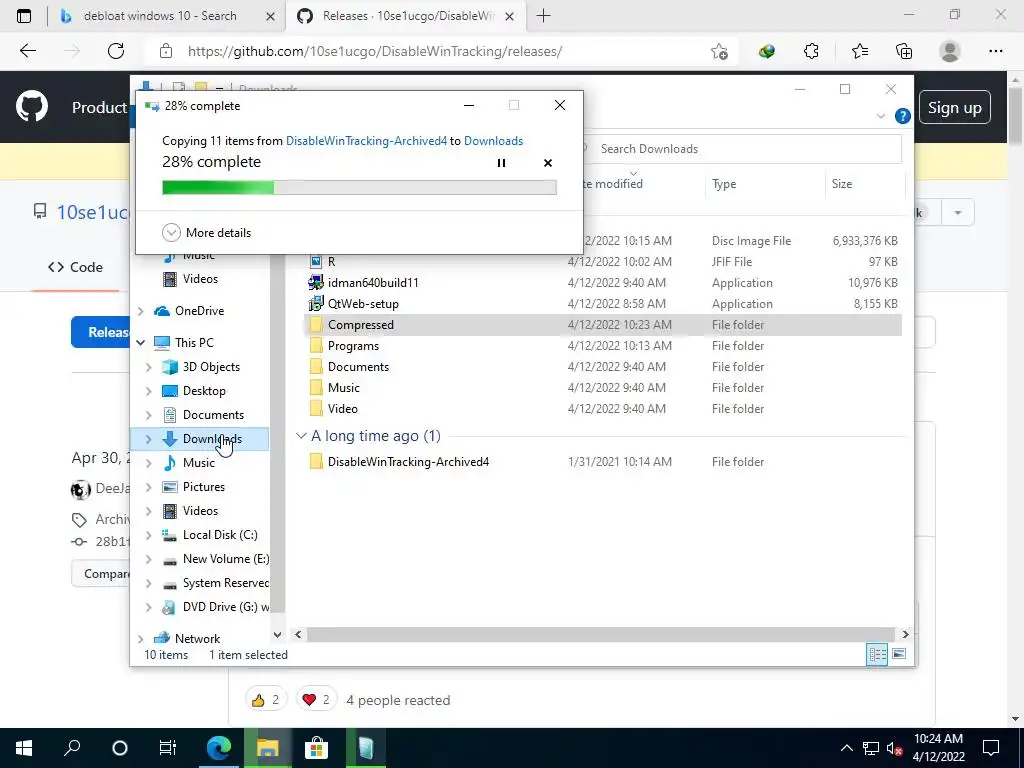1024x768 pixels.
Task: Expand 3D Objects tree node
Action: 148,367
